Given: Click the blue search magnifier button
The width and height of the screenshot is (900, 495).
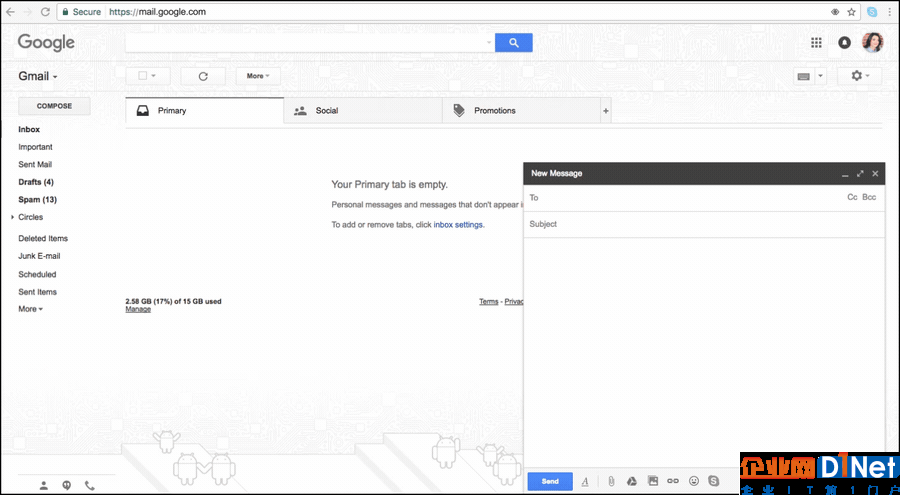Looking at the screenshot, I should coord(514,42).
